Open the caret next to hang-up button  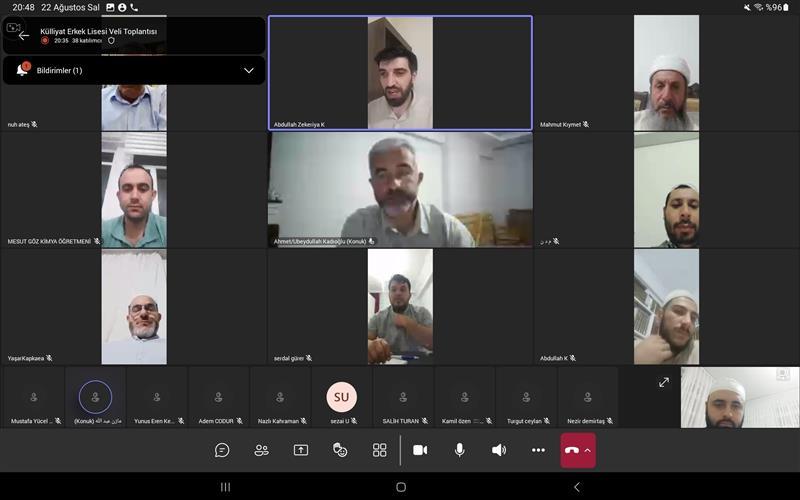point(588,450)
